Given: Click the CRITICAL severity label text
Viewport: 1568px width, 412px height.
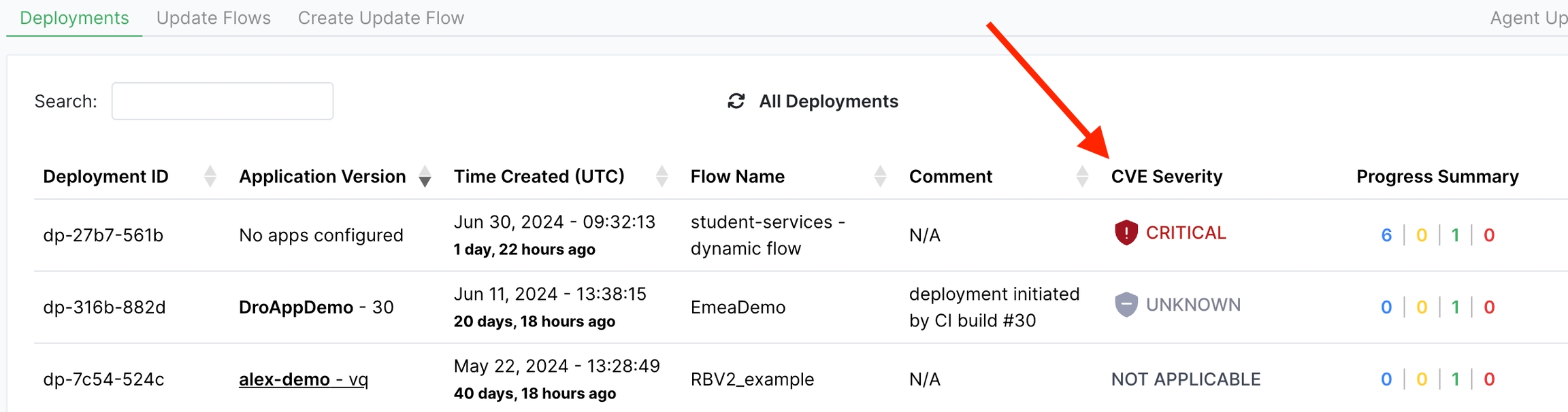Looking at the screenshot, I should [x=1186, y=233].
